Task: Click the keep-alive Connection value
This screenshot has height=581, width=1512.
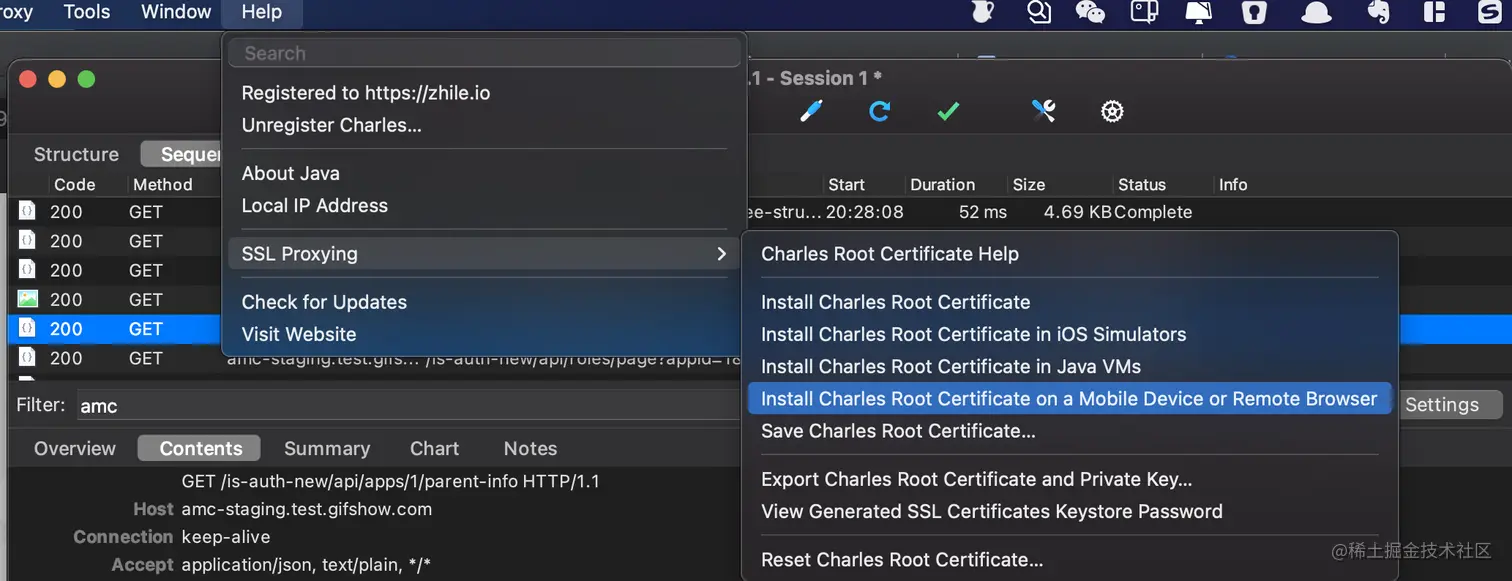Action: tap(225, 537)
